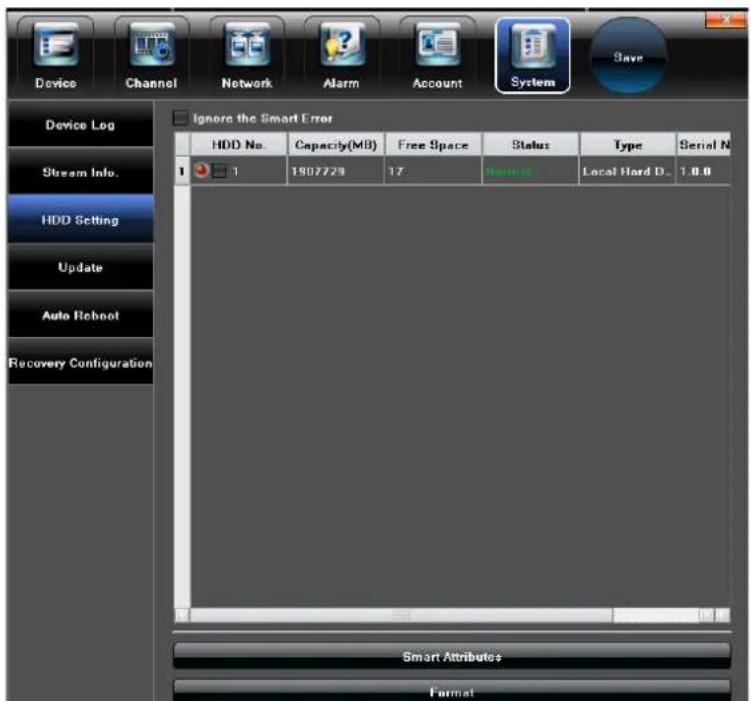Viewport: 751px width, 701px height.
Task: Open the Account settings icon
Action: coord(437,56)
